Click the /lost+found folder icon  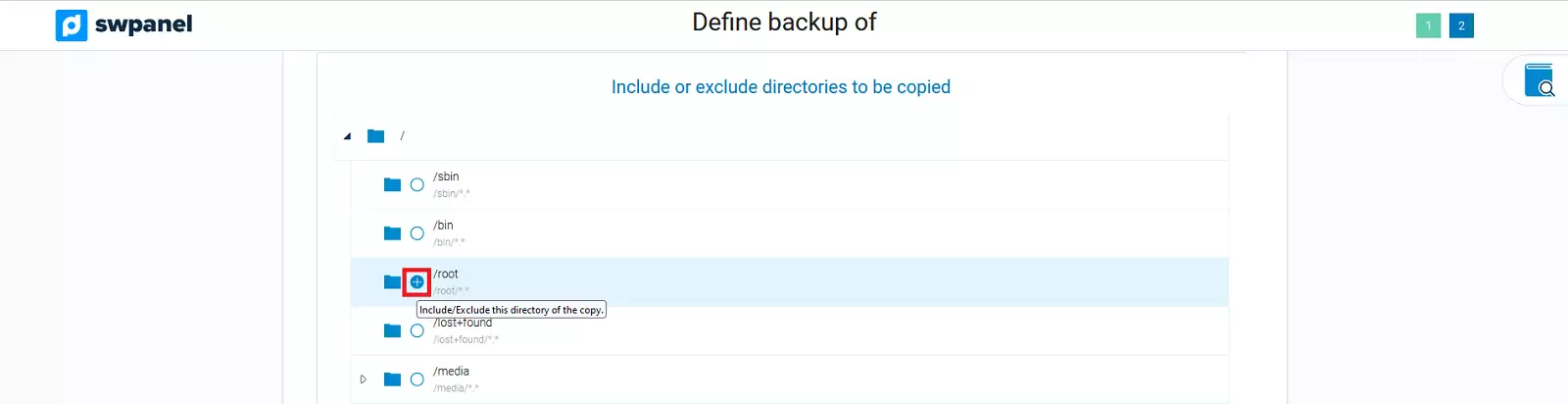point(392,330)
